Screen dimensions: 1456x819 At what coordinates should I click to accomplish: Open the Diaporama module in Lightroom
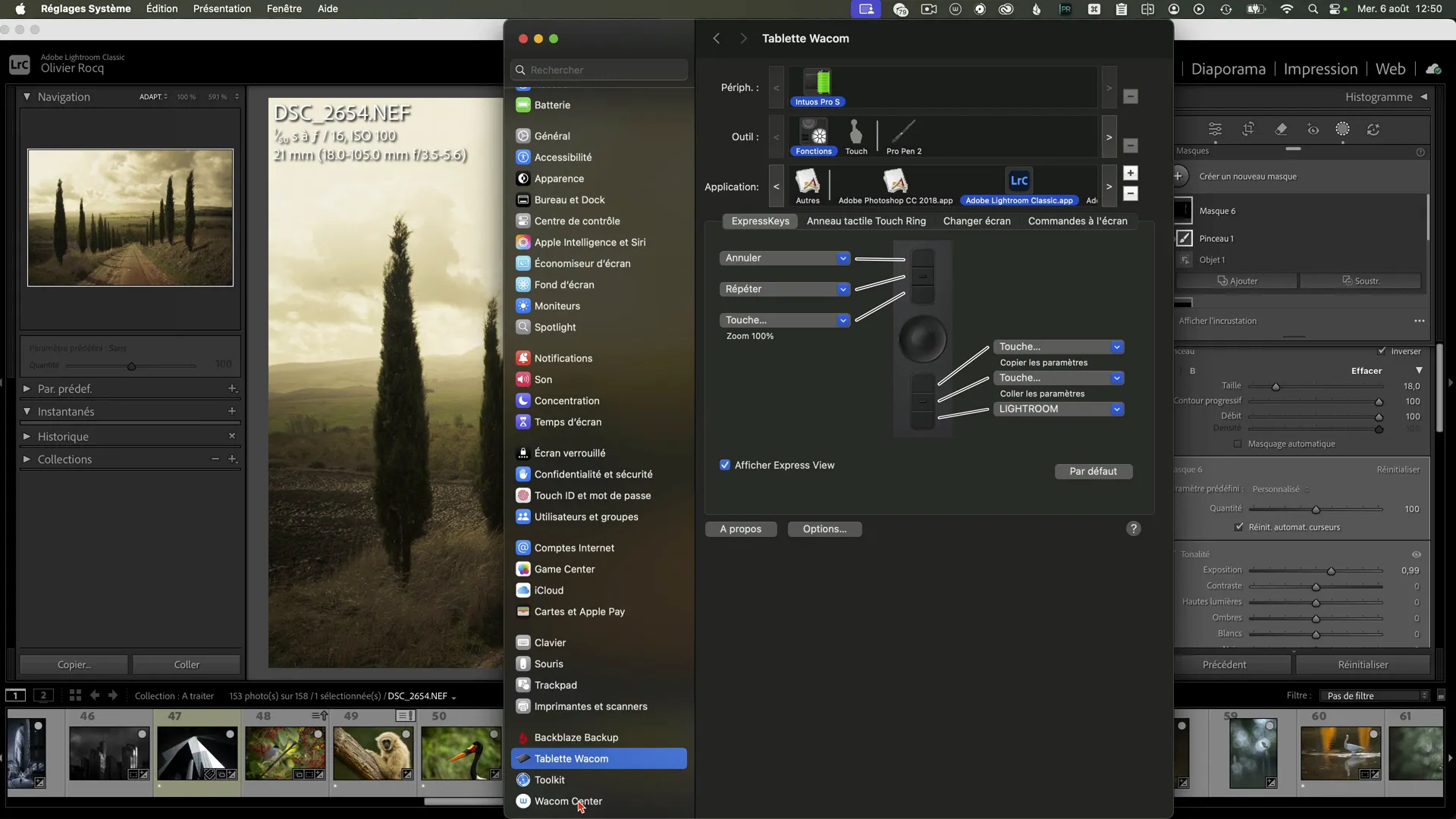click(x=1228, y=69)
